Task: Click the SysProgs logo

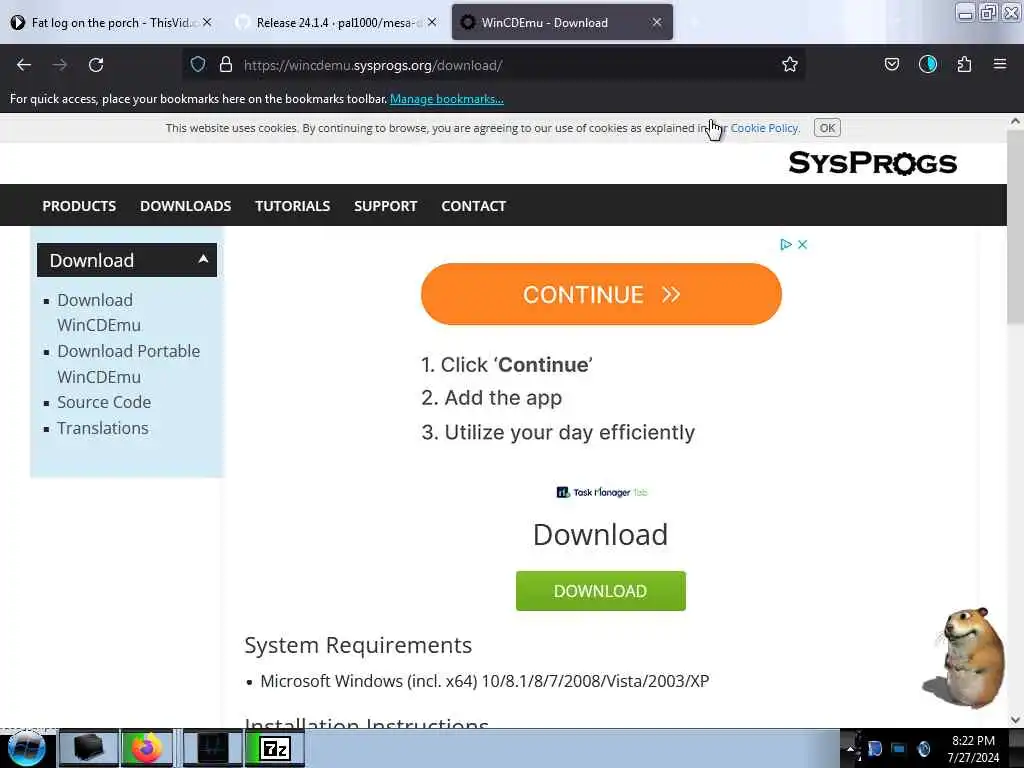Action: click(872, 163)
